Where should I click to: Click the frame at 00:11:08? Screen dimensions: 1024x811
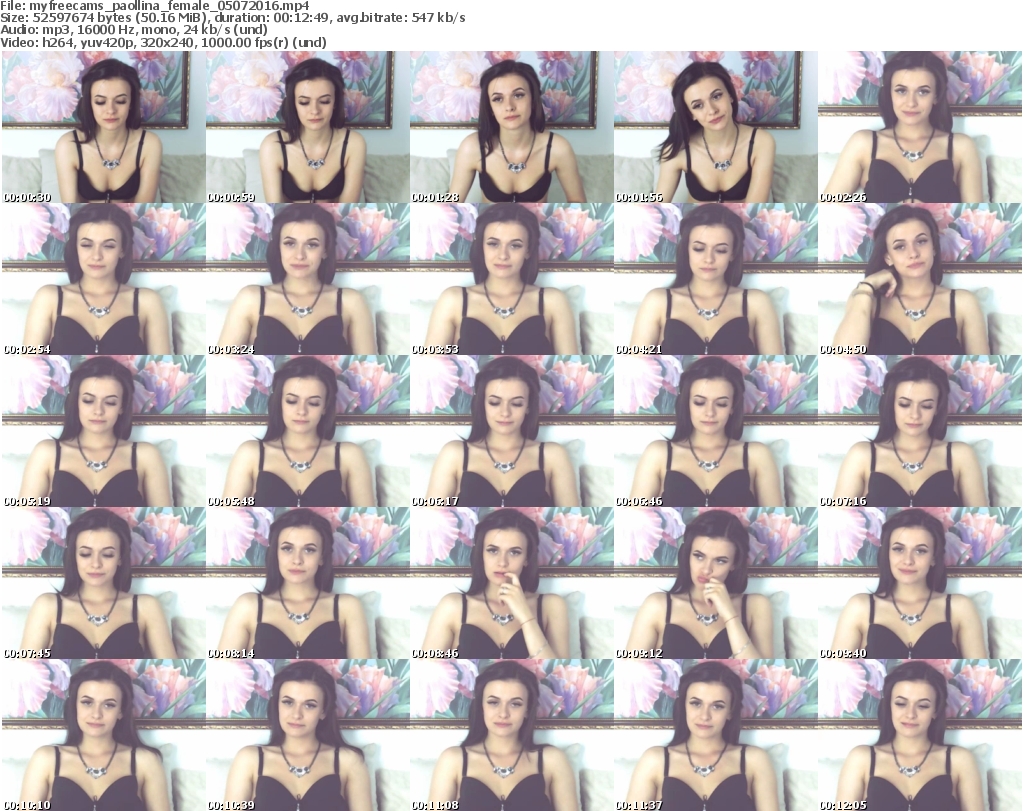(x=511, y=735)
